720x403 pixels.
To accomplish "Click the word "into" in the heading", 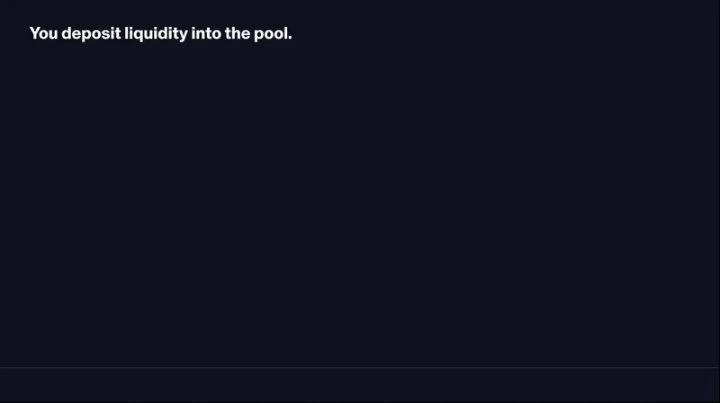I will [x=206, y=33].
